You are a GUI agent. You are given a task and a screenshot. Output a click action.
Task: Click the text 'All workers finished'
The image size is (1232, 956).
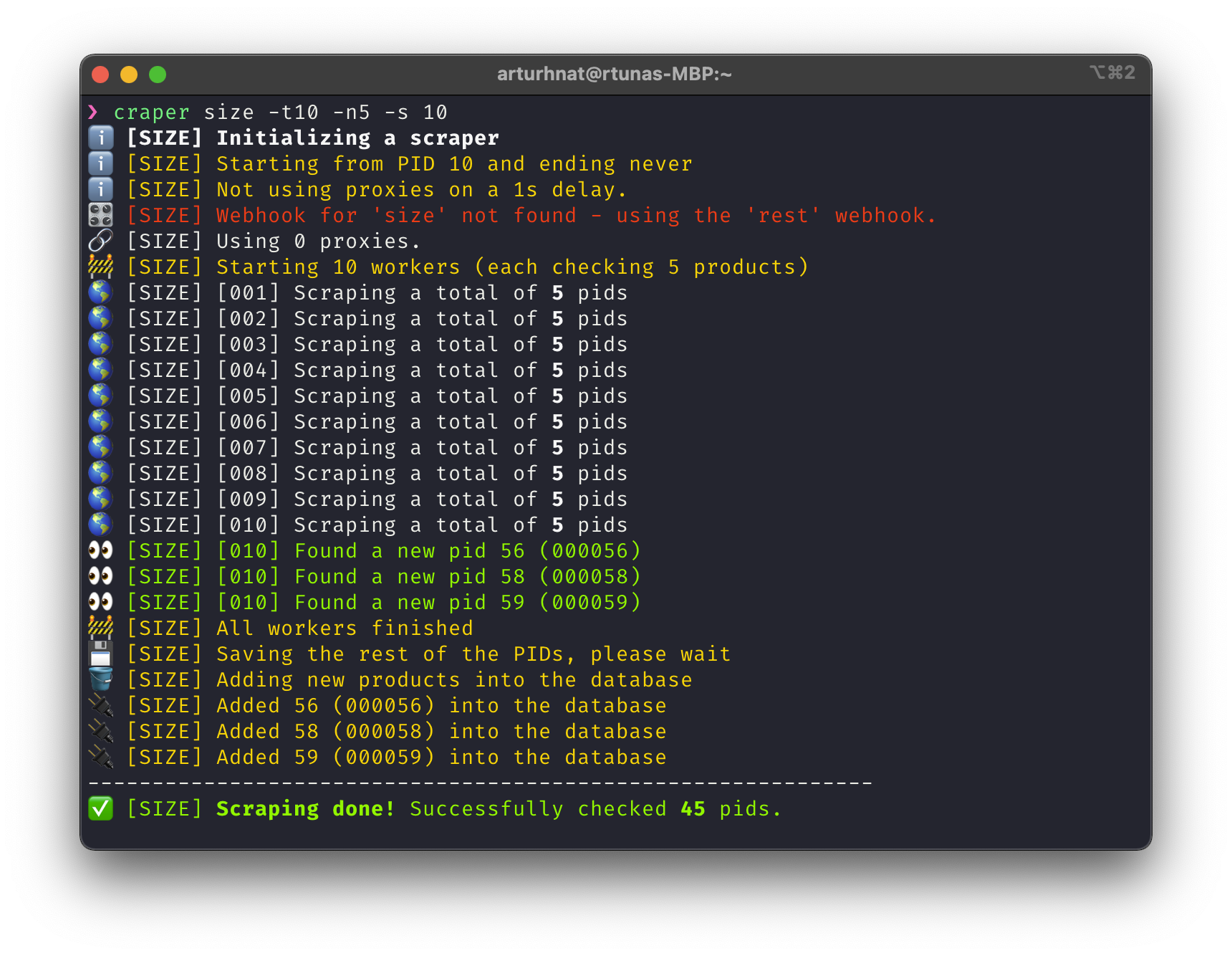click(345, 628)
